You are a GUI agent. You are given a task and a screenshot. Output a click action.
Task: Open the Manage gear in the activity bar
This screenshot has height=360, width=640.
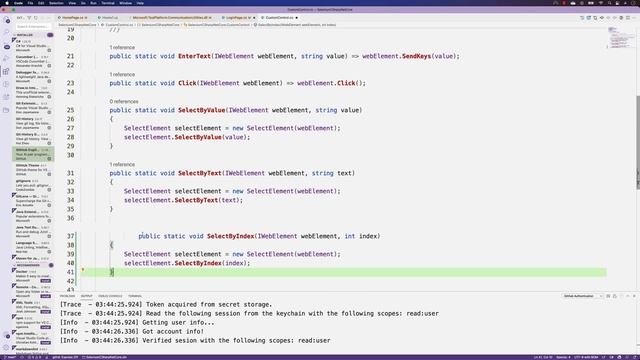(x=7, y=348)
